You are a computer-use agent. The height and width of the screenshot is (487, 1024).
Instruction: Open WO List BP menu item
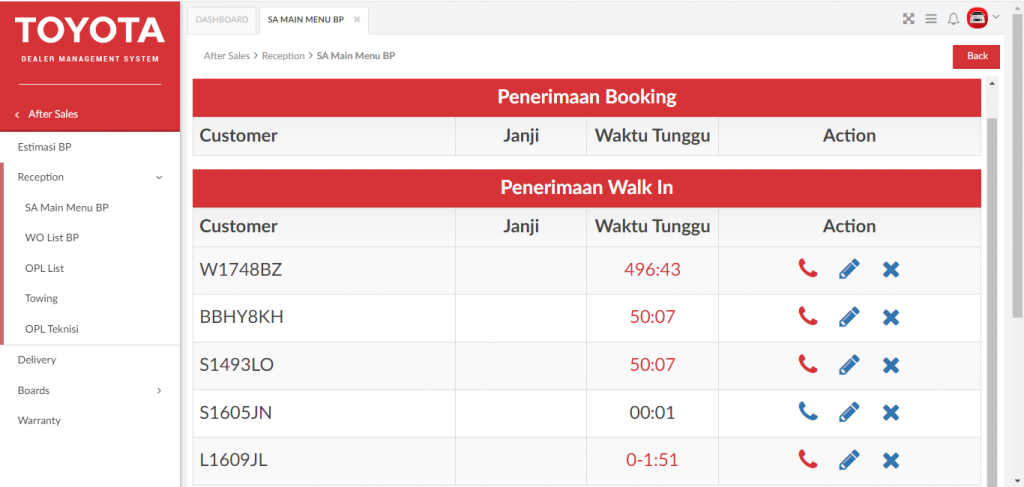[x=52, y=238]
